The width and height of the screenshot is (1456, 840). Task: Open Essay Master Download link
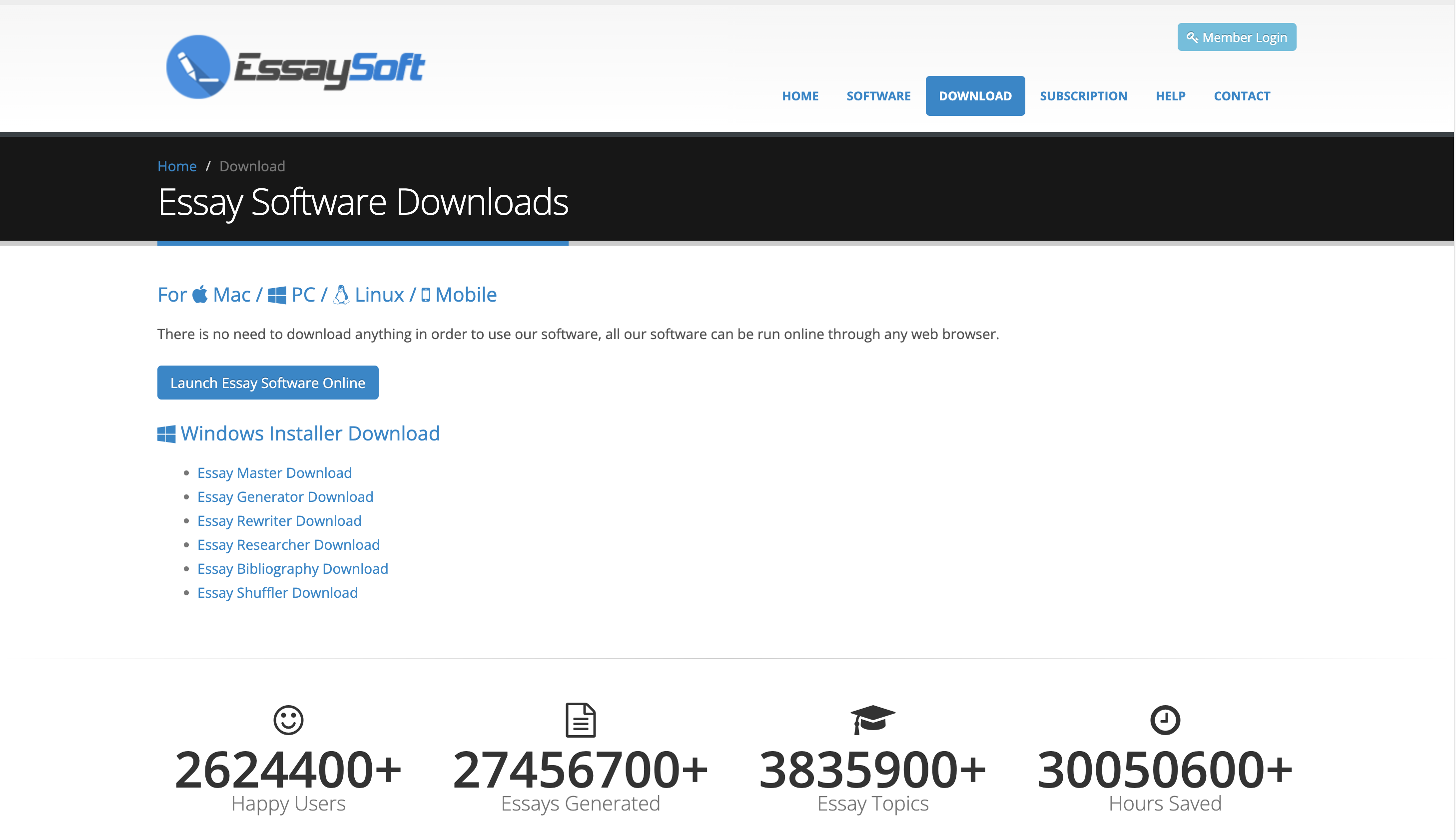coord(274,473)
